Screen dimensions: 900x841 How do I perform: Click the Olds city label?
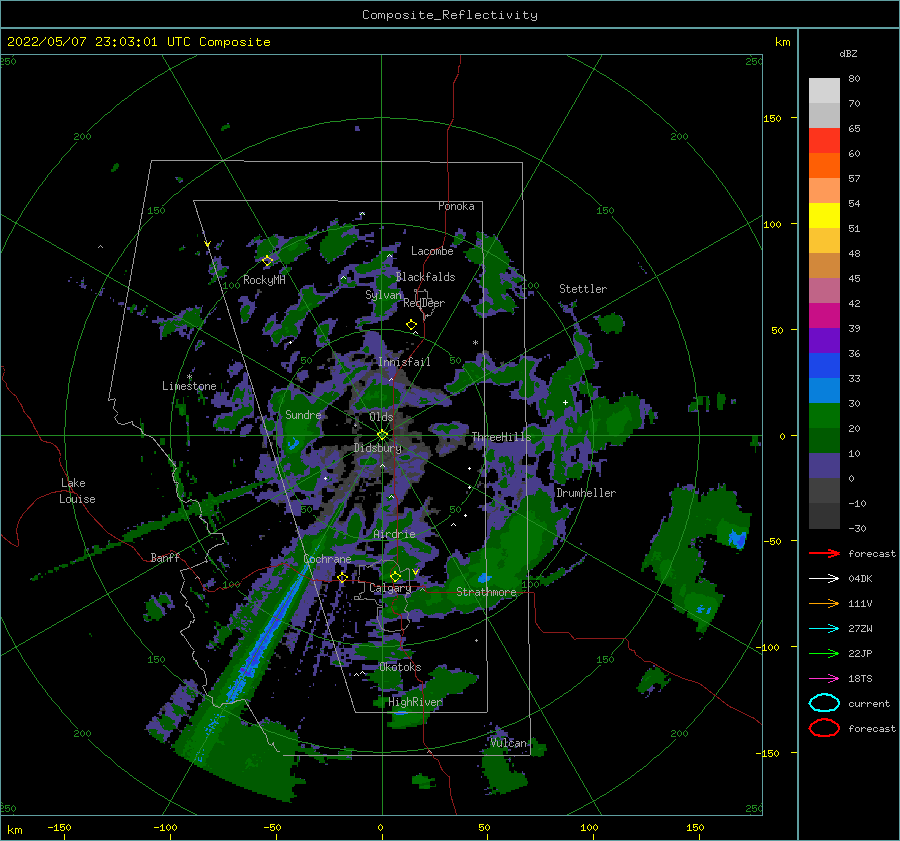coord(381,417)
